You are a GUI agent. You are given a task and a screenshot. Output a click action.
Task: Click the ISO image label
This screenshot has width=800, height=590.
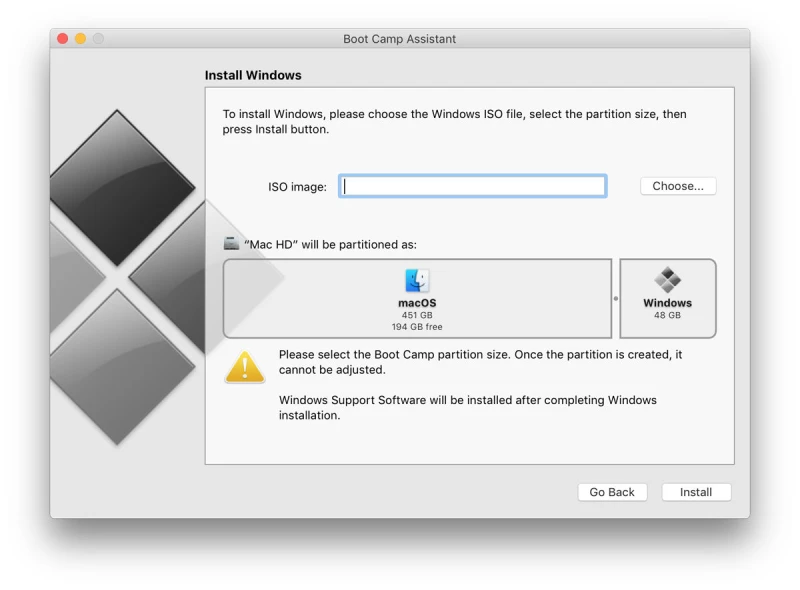(297, 187)
